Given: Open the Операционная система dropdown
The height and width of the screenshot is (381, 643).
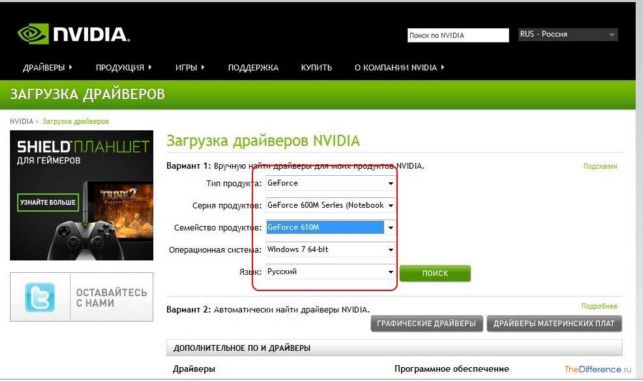Looking at the screenshot, I should pos(330,249).
